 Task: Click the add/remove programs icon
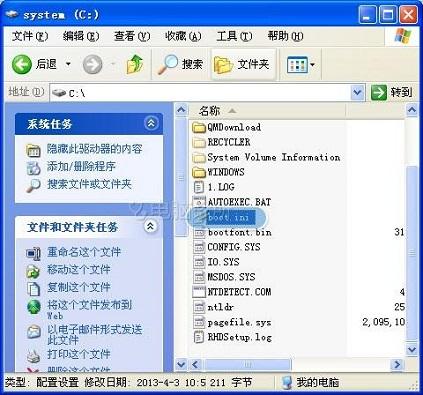pos(33,168)
